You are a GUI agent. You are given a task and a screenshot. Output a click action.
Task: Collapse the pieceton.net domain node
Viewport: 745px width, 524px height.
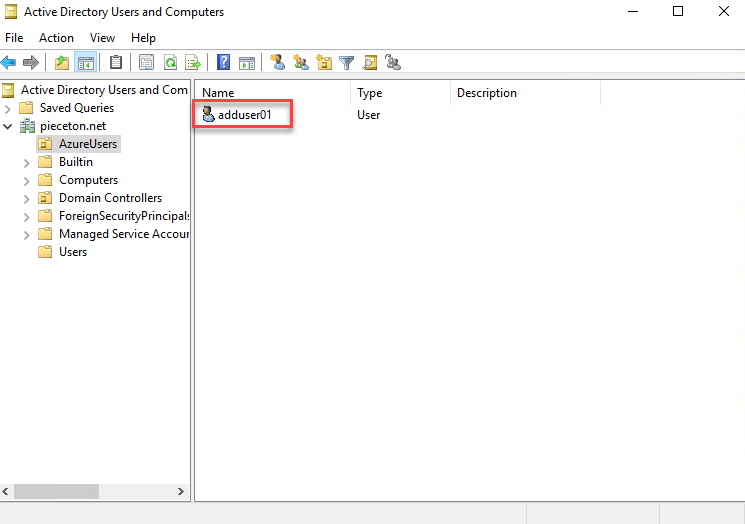click(8, 126)
